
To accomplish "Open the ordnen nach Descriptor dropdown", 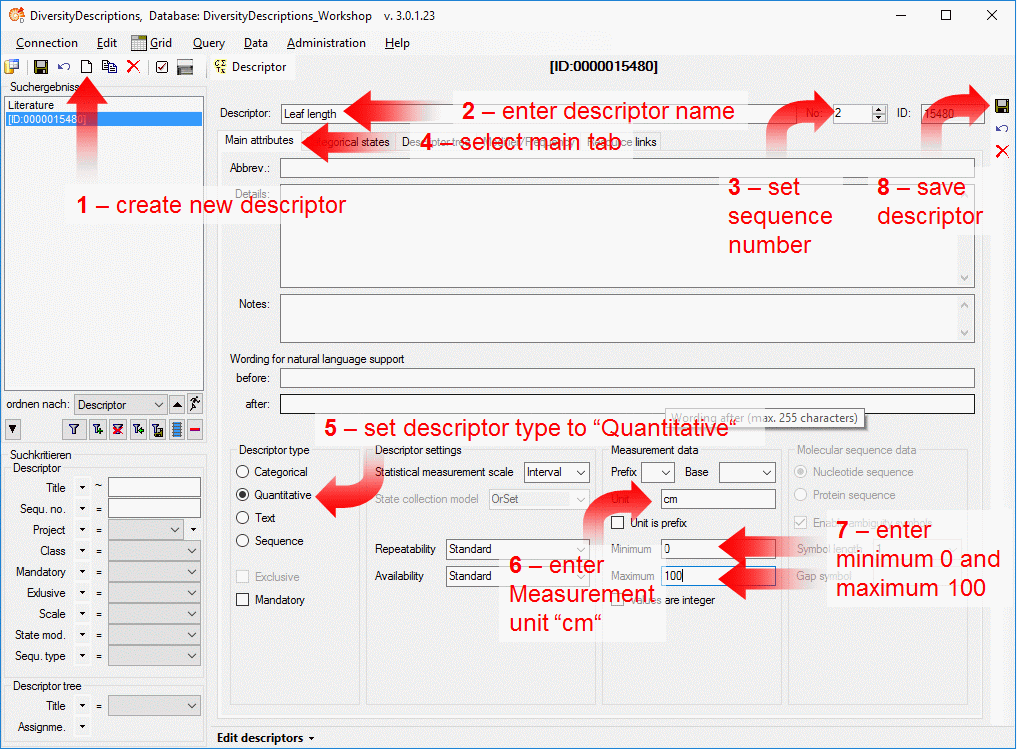I will [121, 405].
